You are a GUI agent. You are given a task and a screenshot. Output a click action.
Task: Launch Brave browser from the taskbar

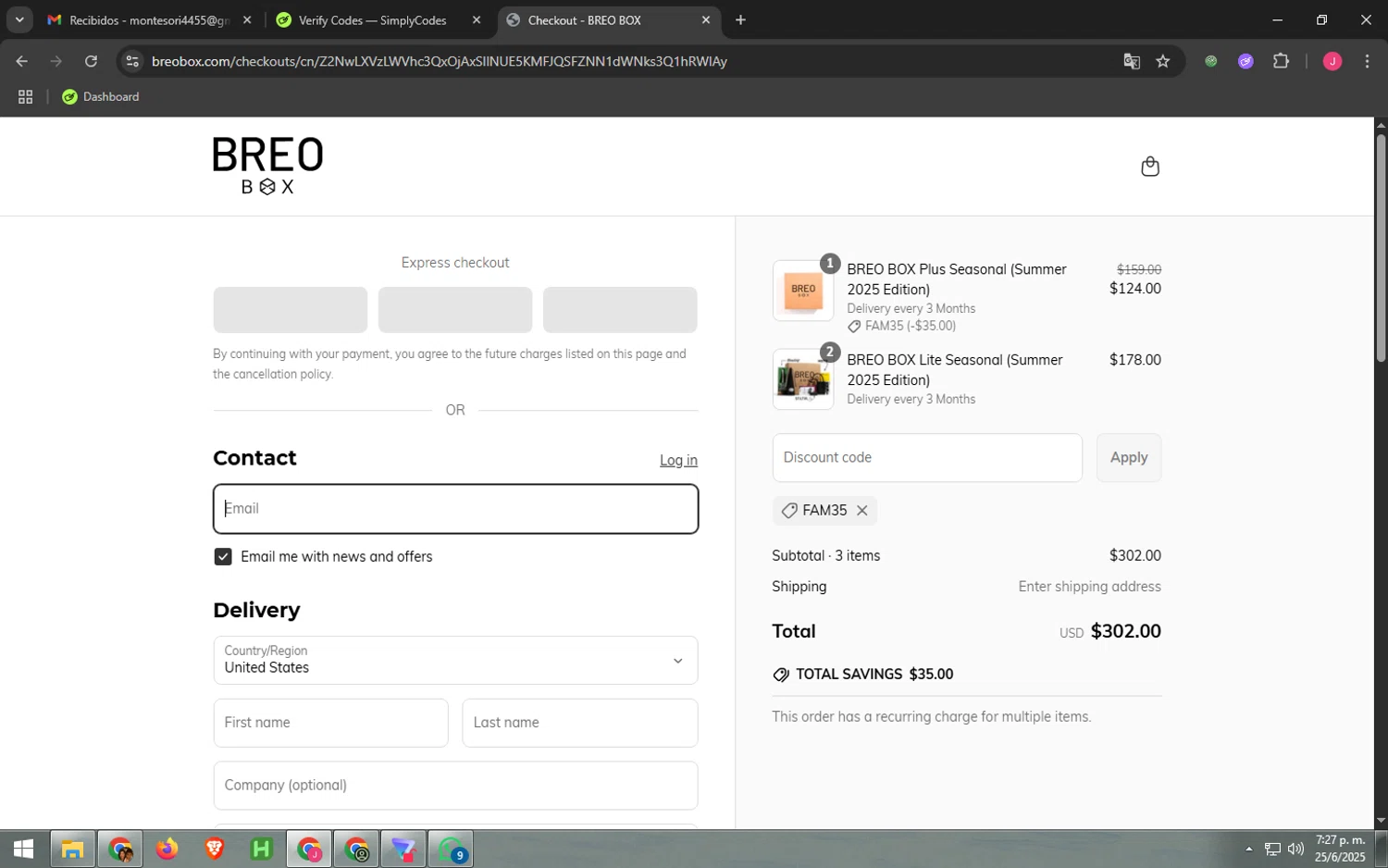click(x=214, y=849)
